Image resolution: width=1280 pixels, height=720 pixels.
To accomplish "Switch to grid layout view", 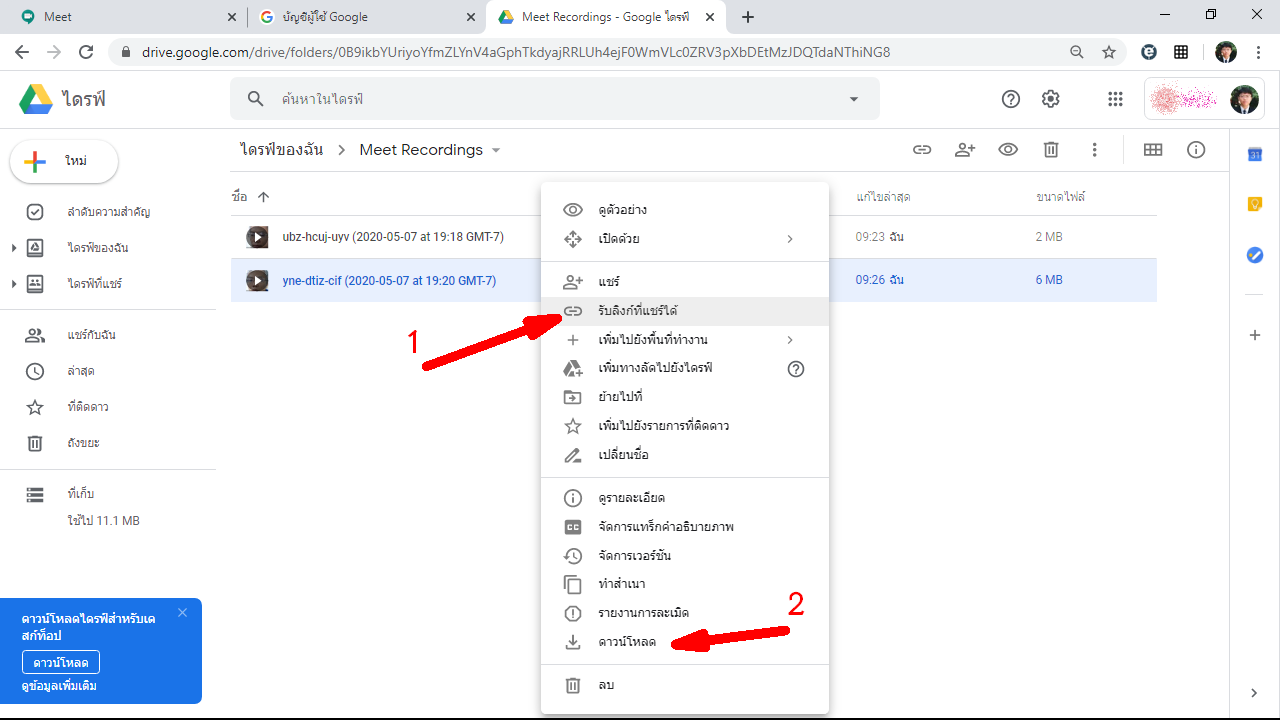I will tap(1153, 150).
